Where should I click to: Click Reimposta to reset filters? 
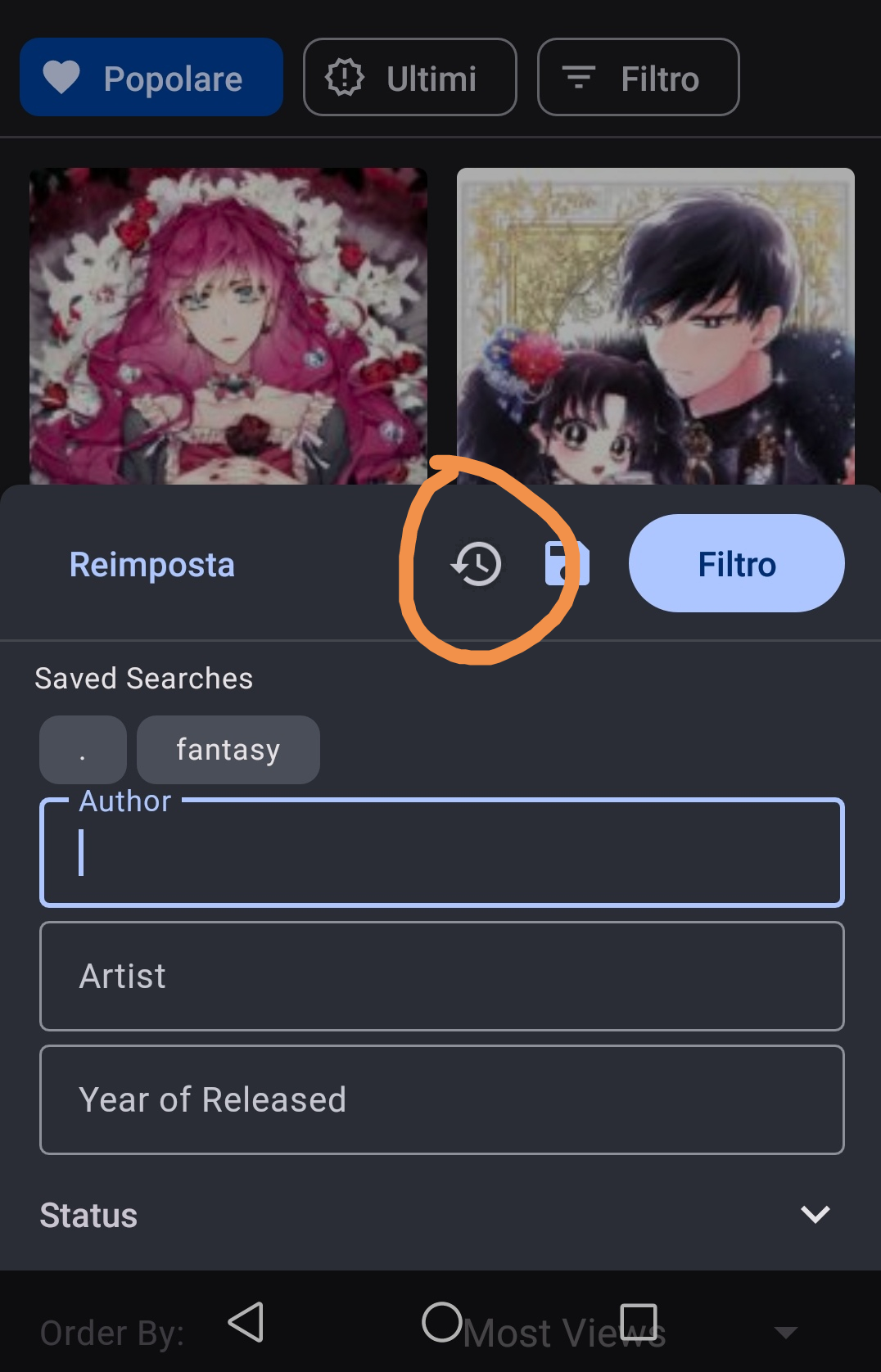tap(152, 563)
